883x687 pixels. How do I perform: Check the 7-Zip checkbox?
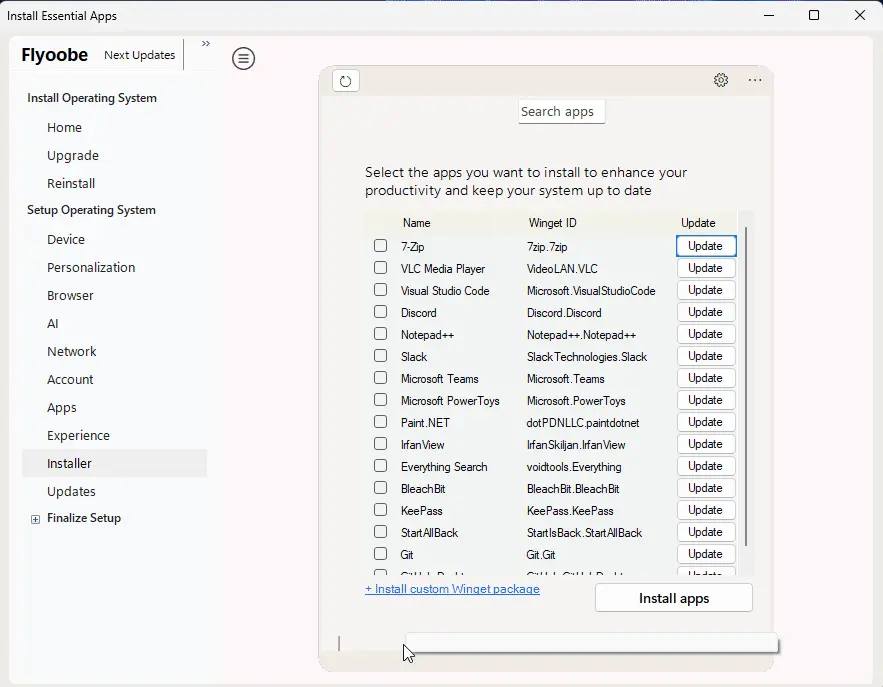click(380, 246)
